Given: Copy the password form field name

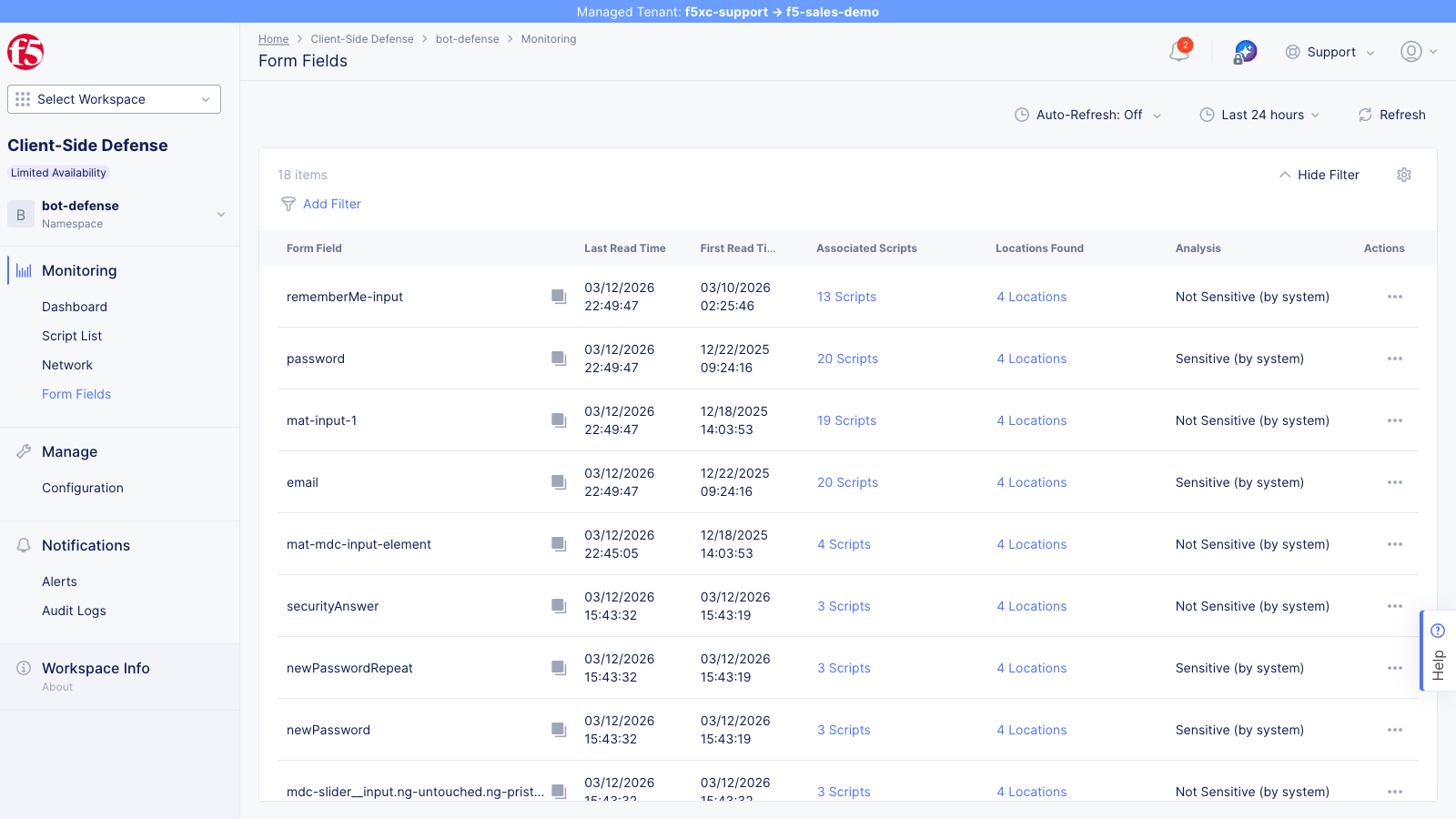Looking at the screenshot, I should point(559,359).
